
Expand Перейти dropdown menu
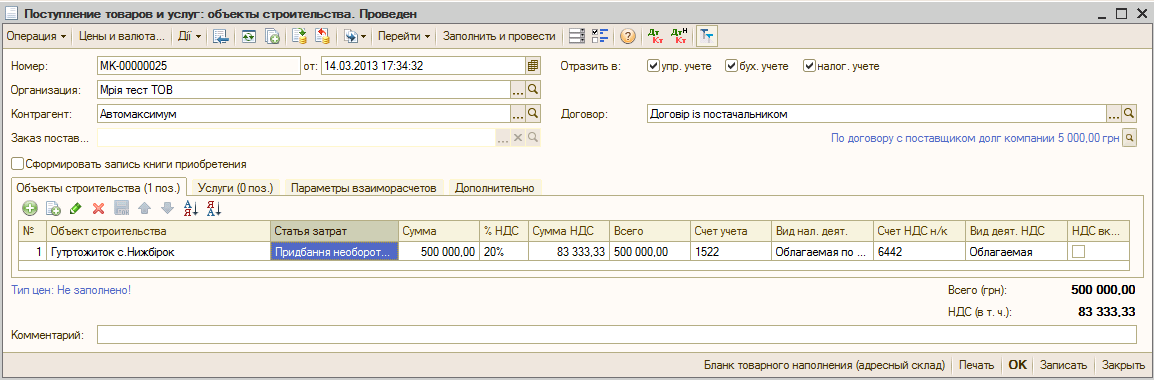404,35
